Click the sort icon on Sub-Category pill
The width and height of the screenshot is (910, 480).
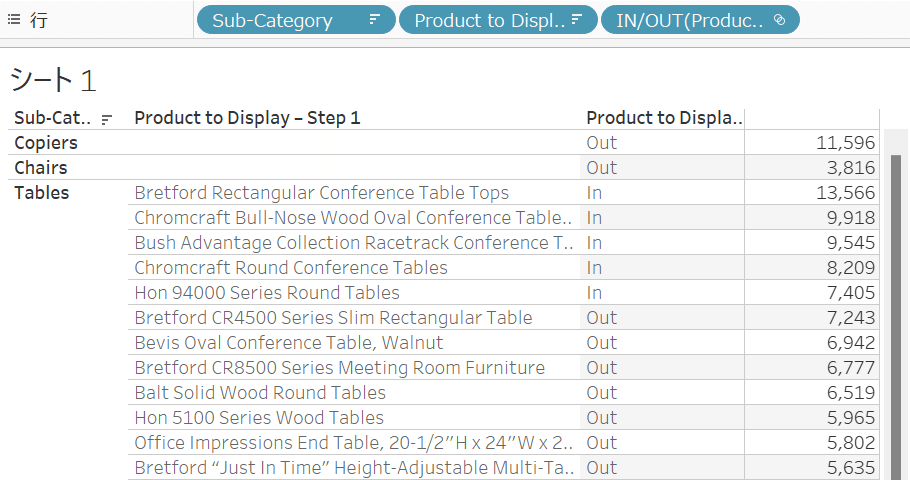374,20
